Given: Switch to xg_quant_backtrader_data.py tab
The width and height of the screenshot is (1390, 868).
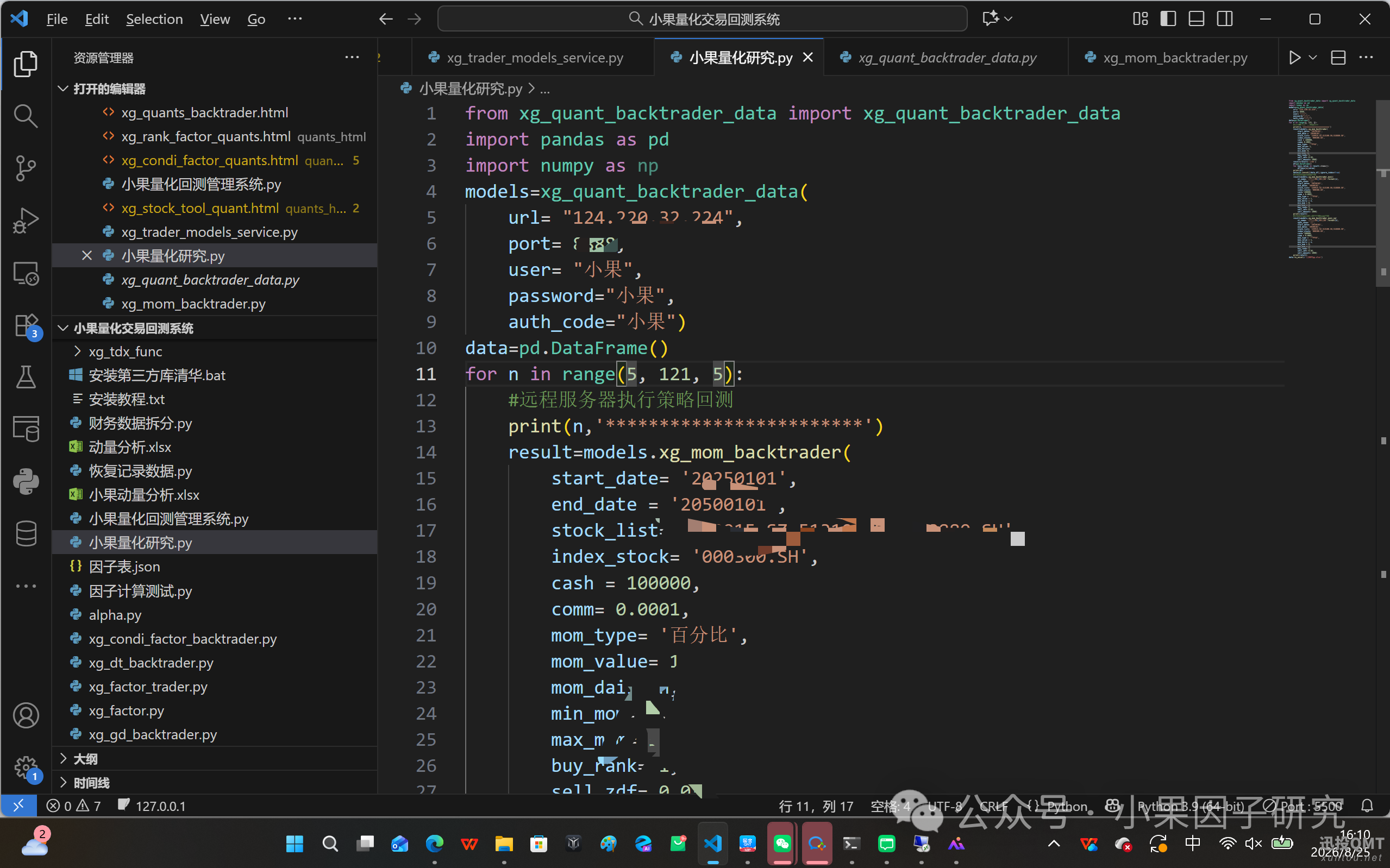Looking at the screenshot, I should [946, 58].
